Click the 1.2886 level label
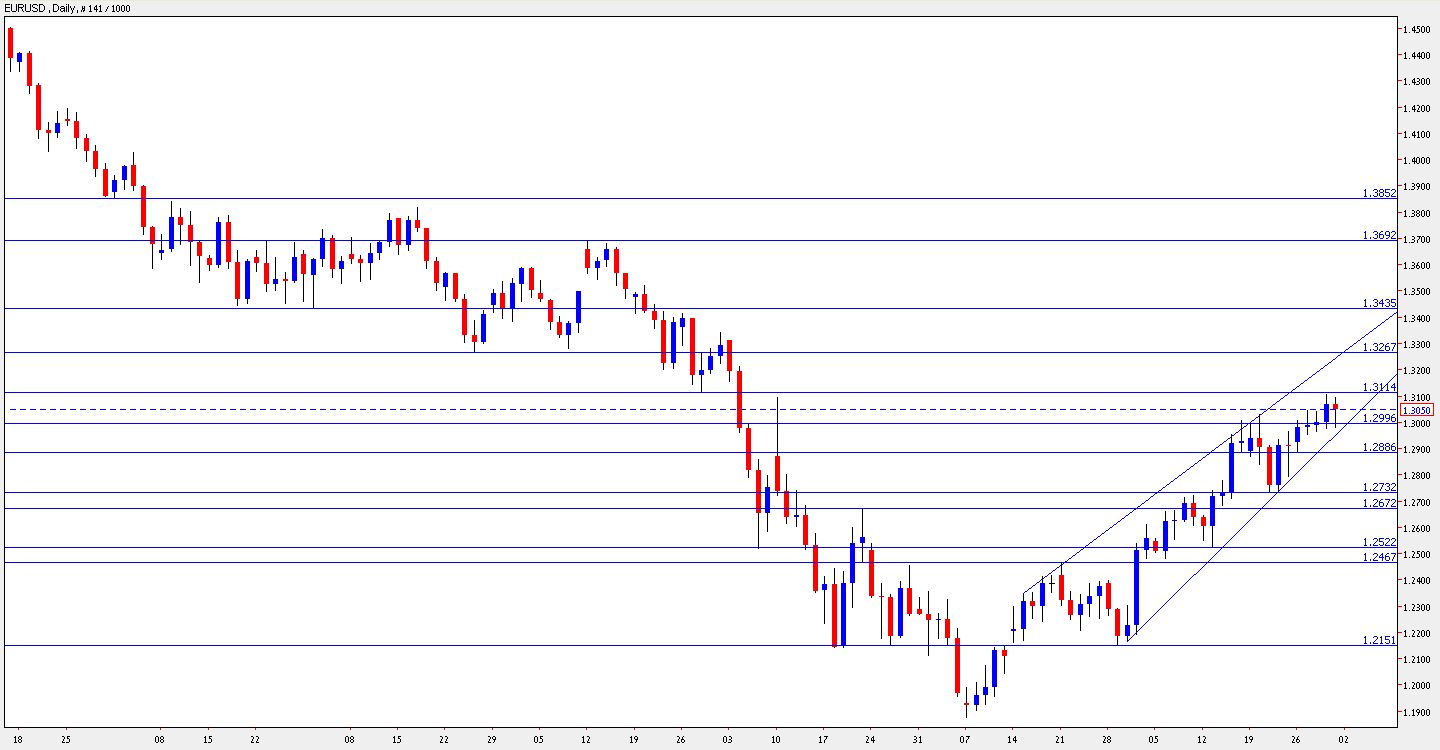Image resolution: width=1440 pixels, height=750 pixels. (1379, 448)
